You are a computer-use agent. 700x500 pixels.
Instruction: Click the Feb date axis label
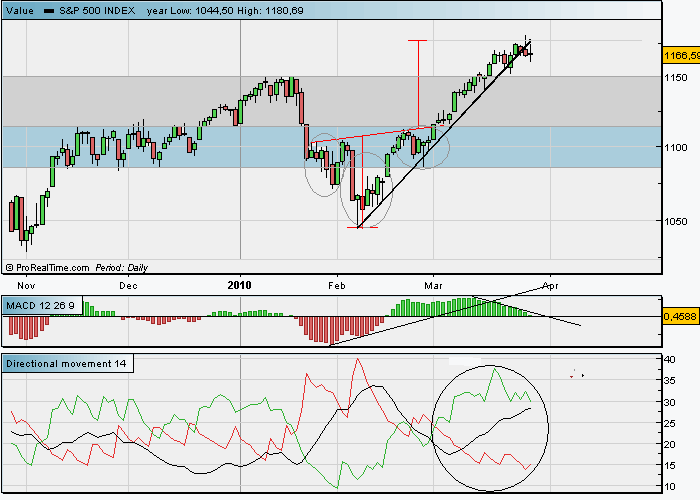point(337,286)
